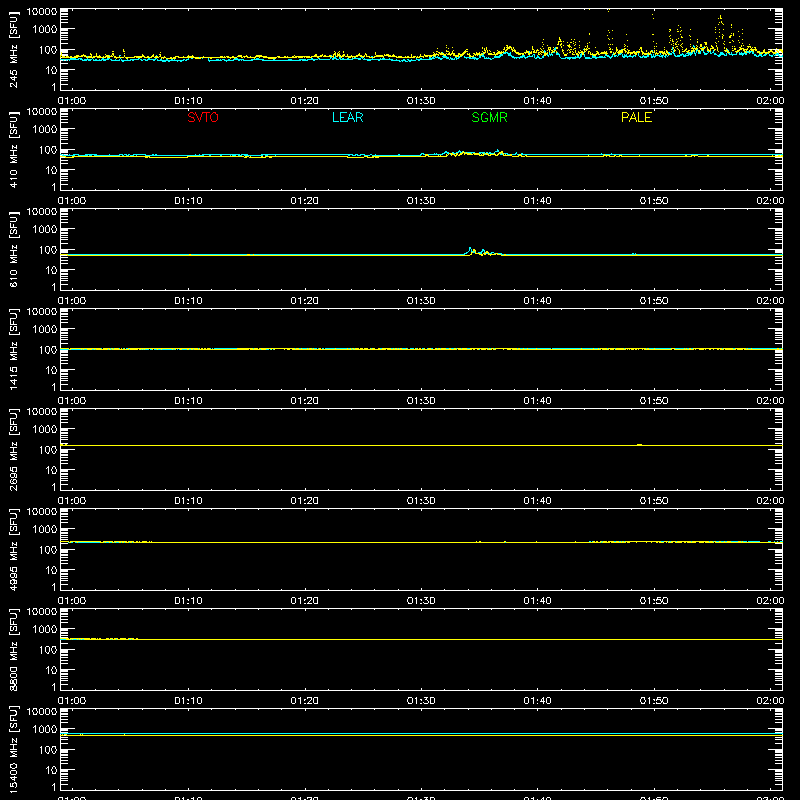The height and width of the screenshot is (800, 800).
Task: Click the cyan LEAR station label
Action: pyautogui.click(x=347, y=117)
